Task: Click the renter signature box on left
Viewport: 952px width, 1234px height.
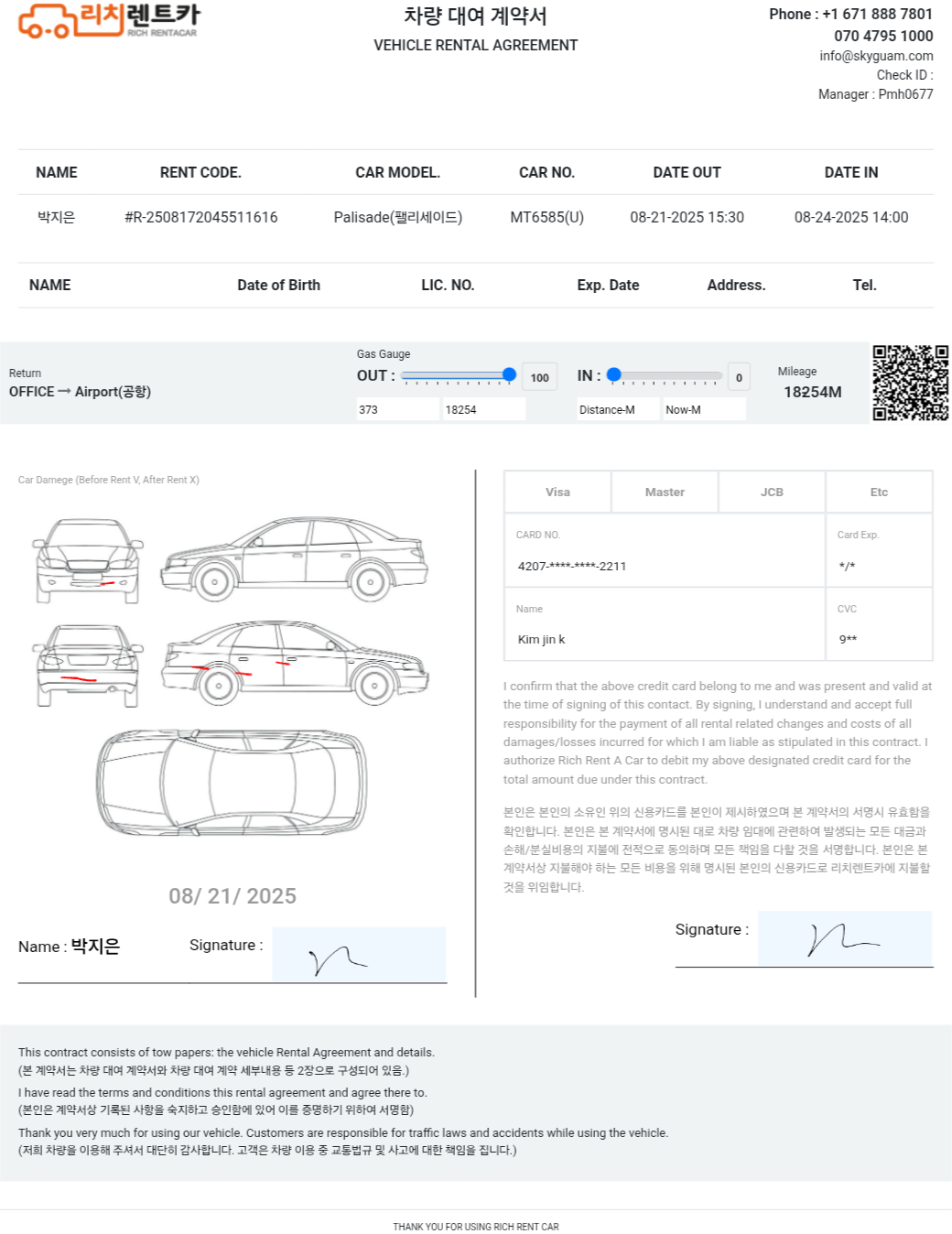Action: tap(359, 955)
